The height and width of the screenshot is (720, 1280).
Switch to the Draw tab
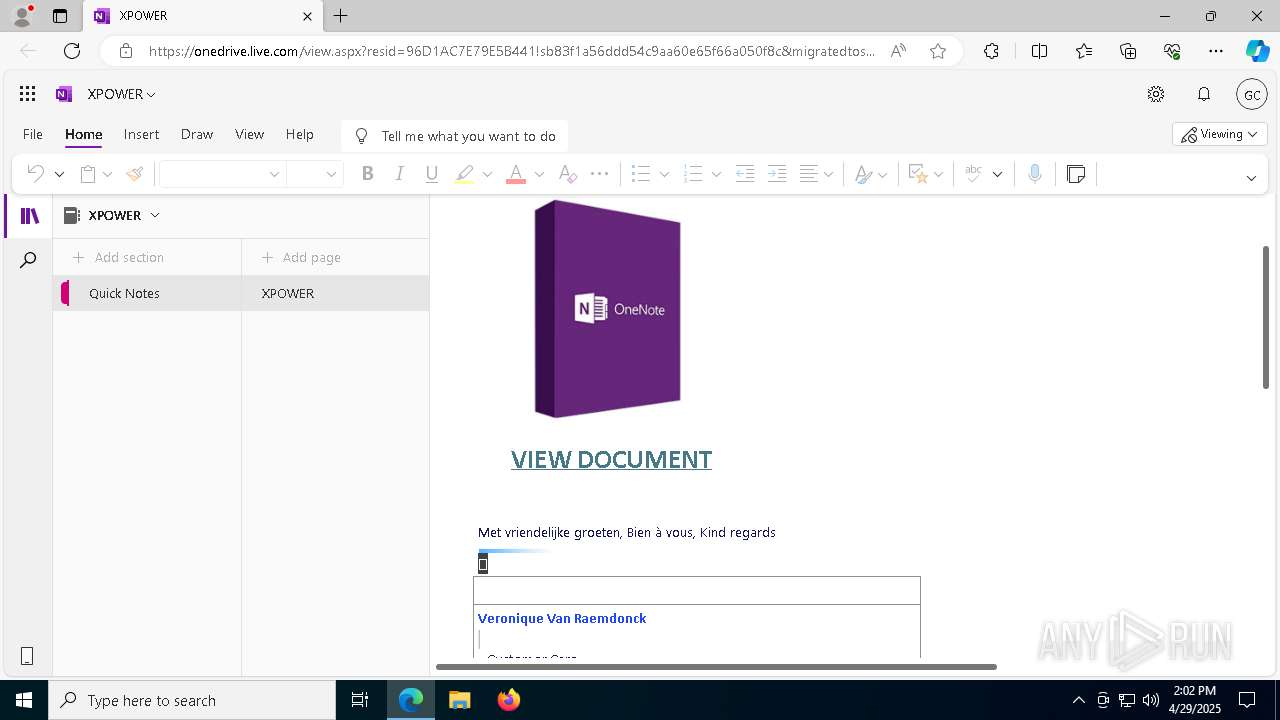(197, 134)
